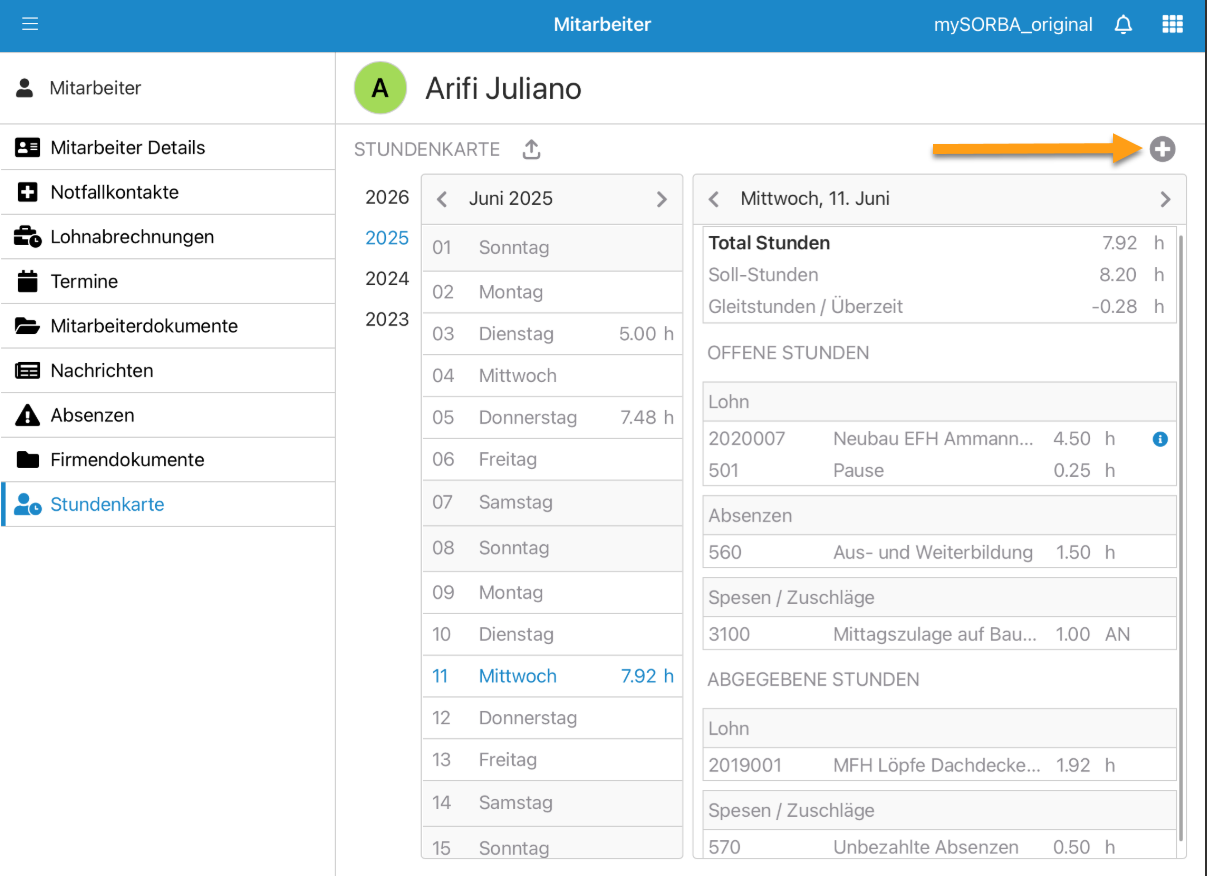The width and height of the screenshot is (1207, 876).
Task: Go to previous month before Juni 2025
Action: (442, 199)
